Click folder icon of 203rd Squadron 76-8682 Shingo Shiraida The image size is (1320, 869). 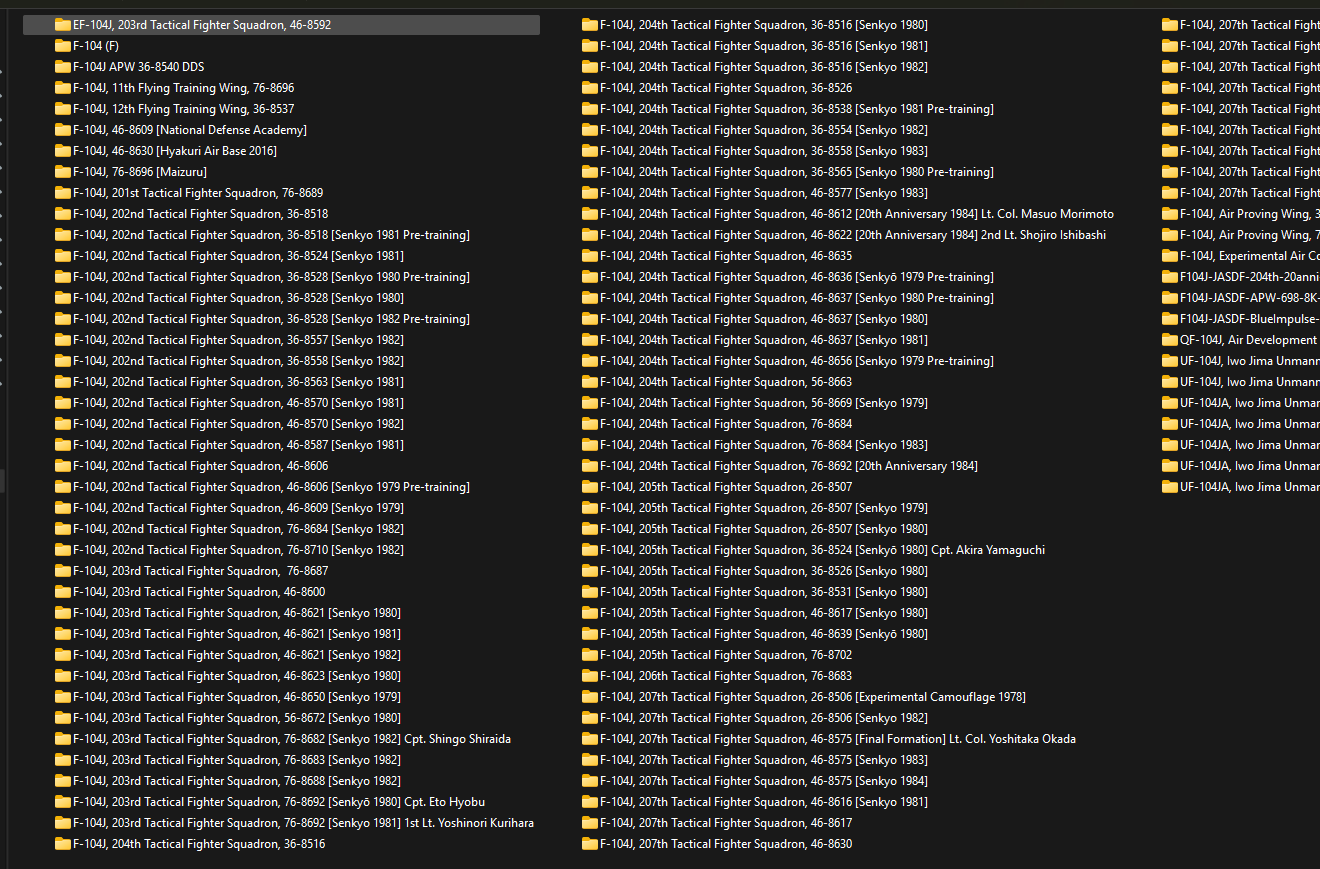click(x=63, y=739)
